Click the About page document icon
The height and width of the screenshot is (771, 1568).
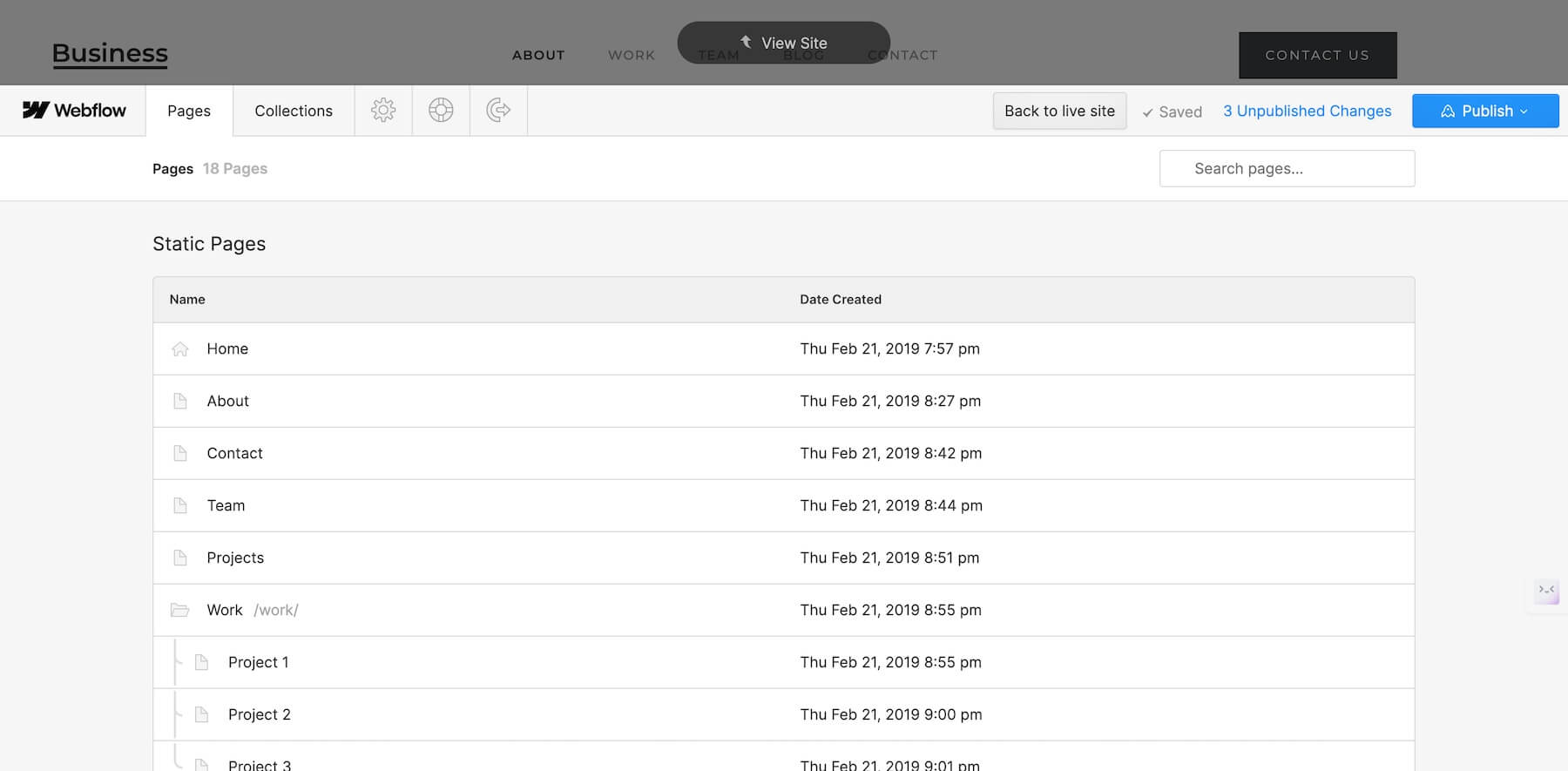click(180, 402)
